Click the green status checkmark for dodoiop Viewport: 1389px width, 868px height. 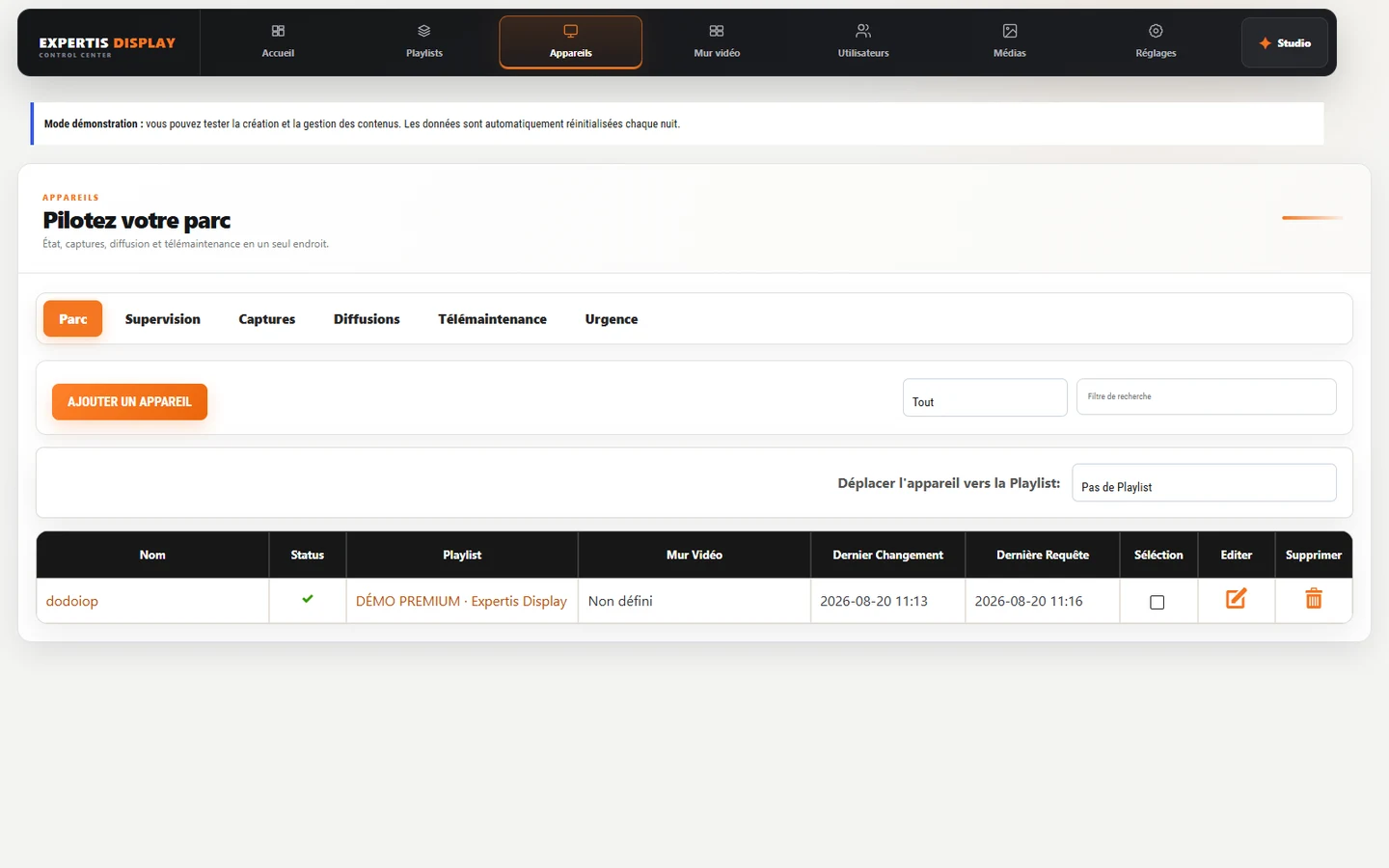(x=308, y=599)
